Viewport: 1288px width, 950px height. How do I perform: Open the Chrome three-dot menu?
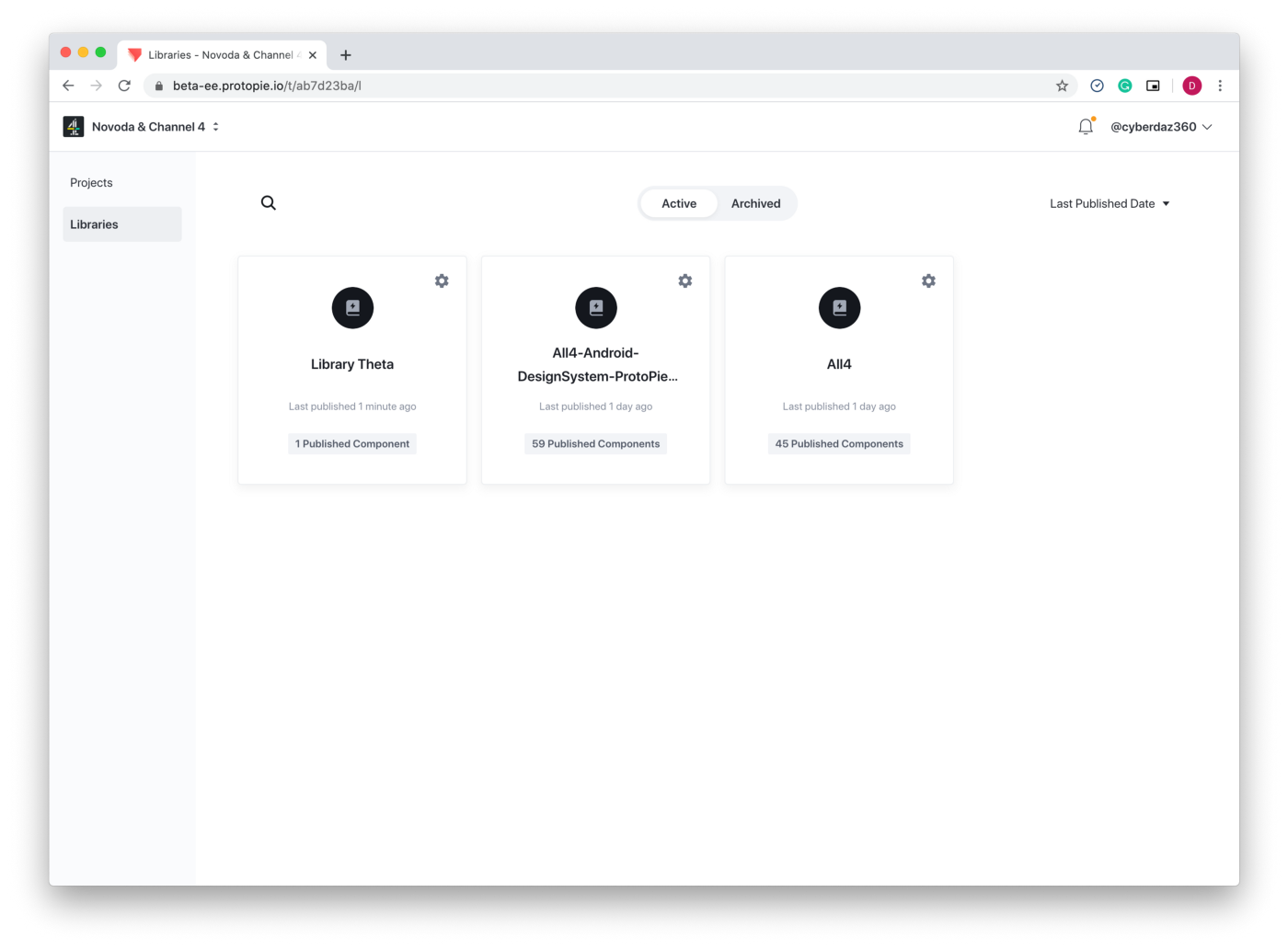pos(1220,86)
